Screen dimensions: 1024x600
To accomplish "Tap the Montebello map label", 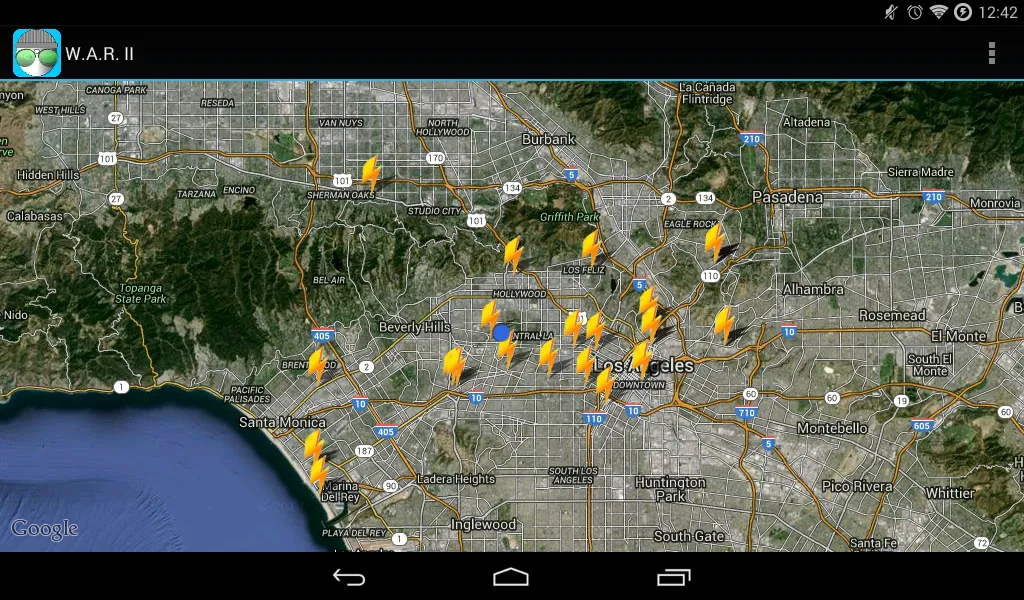I will click(x=832, y=428).
